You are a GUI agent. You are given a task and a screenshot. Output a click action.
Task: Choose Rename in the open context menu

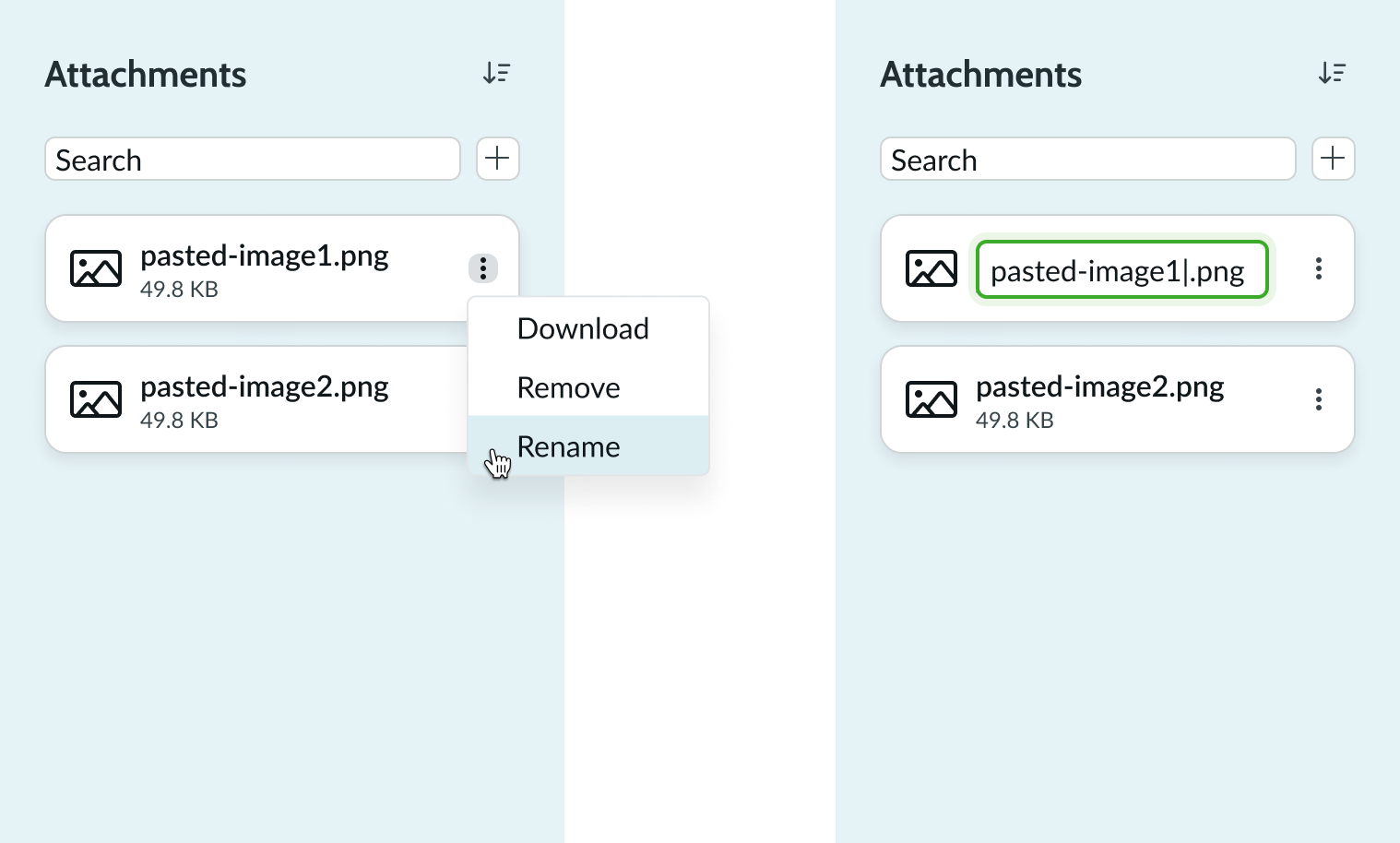tap(568, 446)
